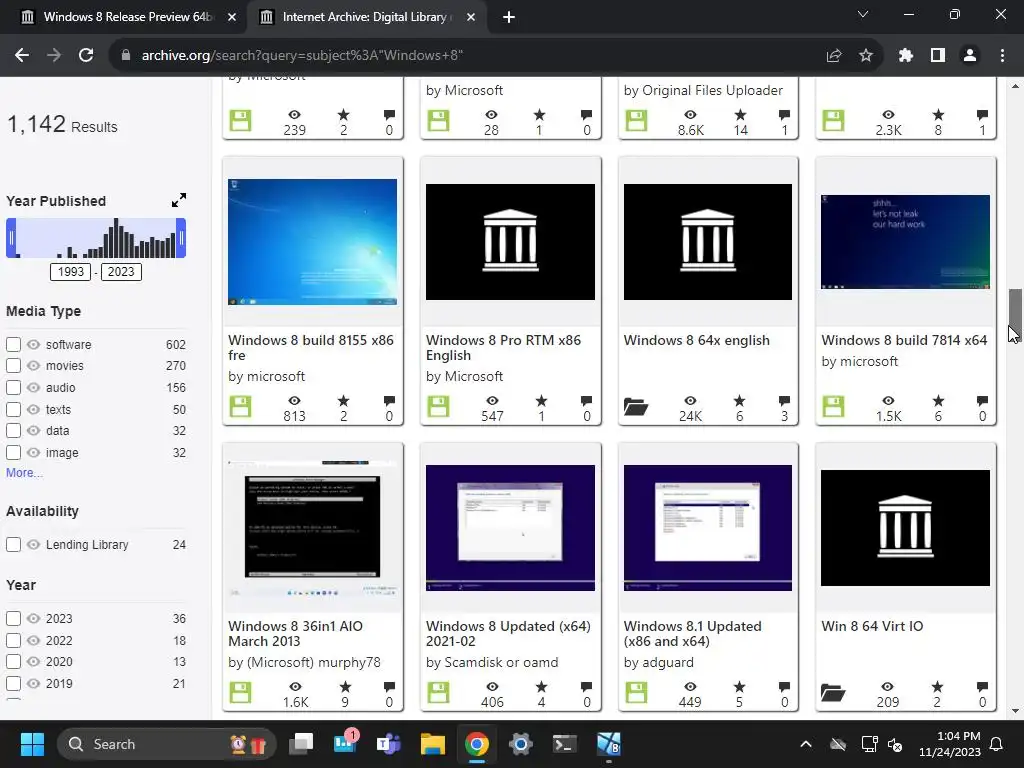Check the software media type checkbox
Screen dimensions: 1024x768
[x=13, y=344]
